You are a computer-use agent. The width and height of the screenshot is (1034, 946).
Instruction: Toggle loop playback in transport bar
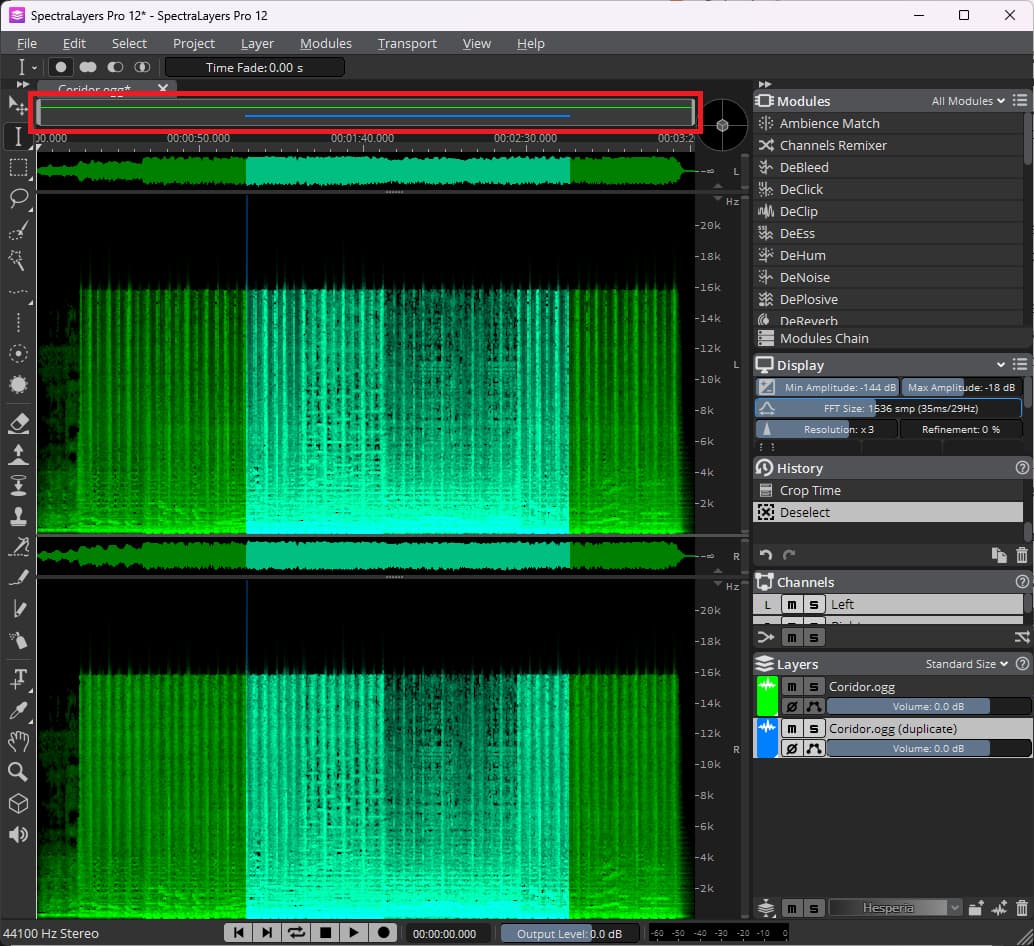(x=296, y=932)
